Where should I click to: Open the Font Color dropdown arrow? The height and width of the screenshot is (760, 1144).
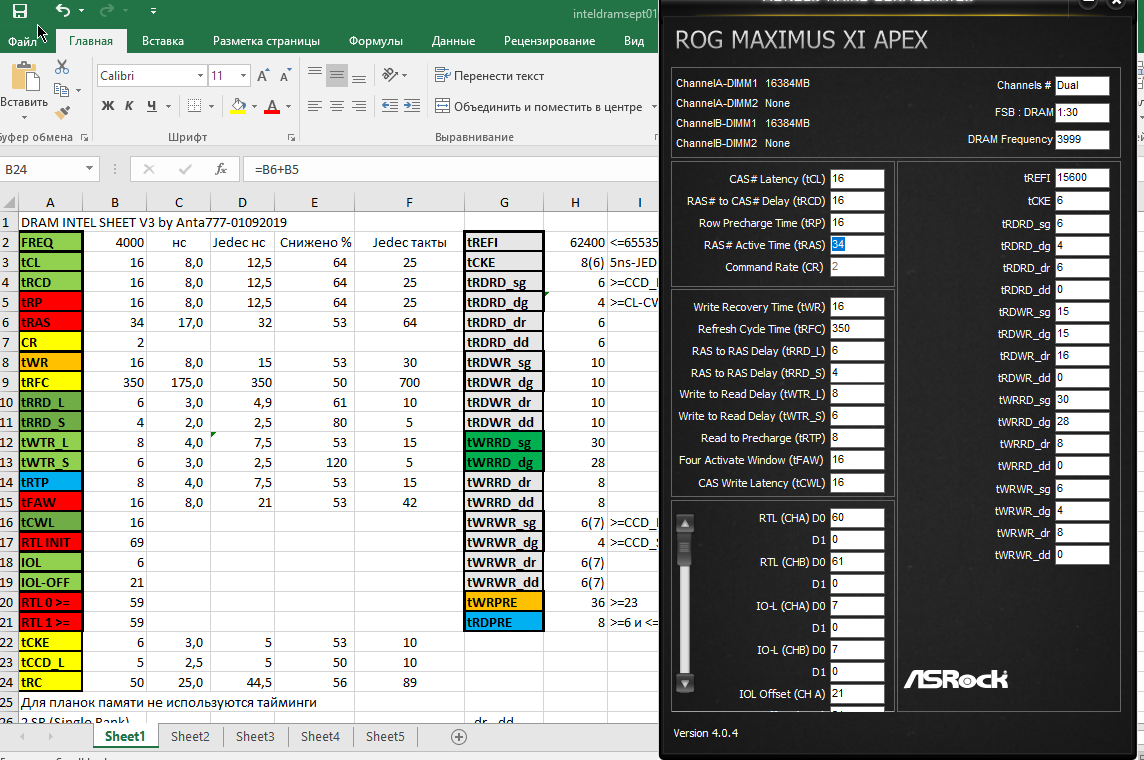pos(288,106)
